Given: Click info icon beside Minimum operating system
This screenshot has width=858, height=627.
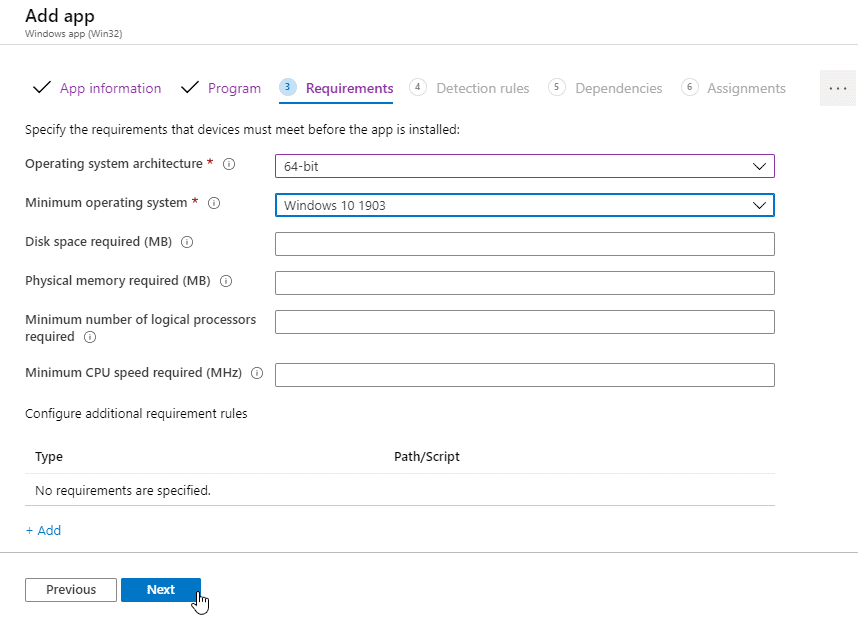Looking at the screenshot, I should point(214,203).
